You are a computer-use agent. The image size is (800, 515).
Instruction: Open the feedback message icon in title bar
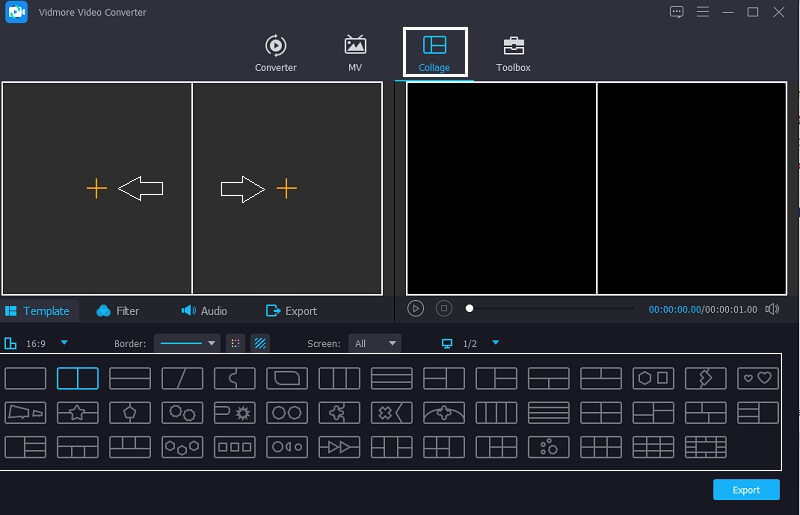point(677,12)
